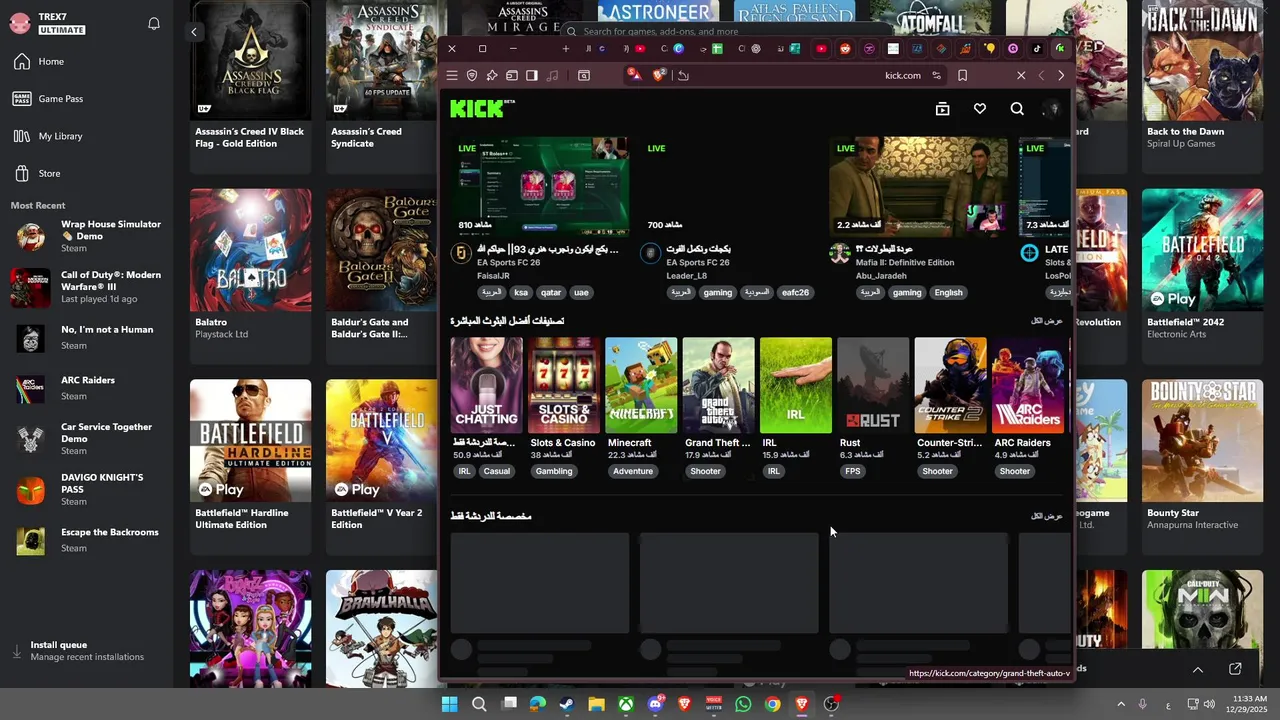1280x720 pixels.
Task: Open OBS Studio from the taskbar
Action: pos(831,704)
